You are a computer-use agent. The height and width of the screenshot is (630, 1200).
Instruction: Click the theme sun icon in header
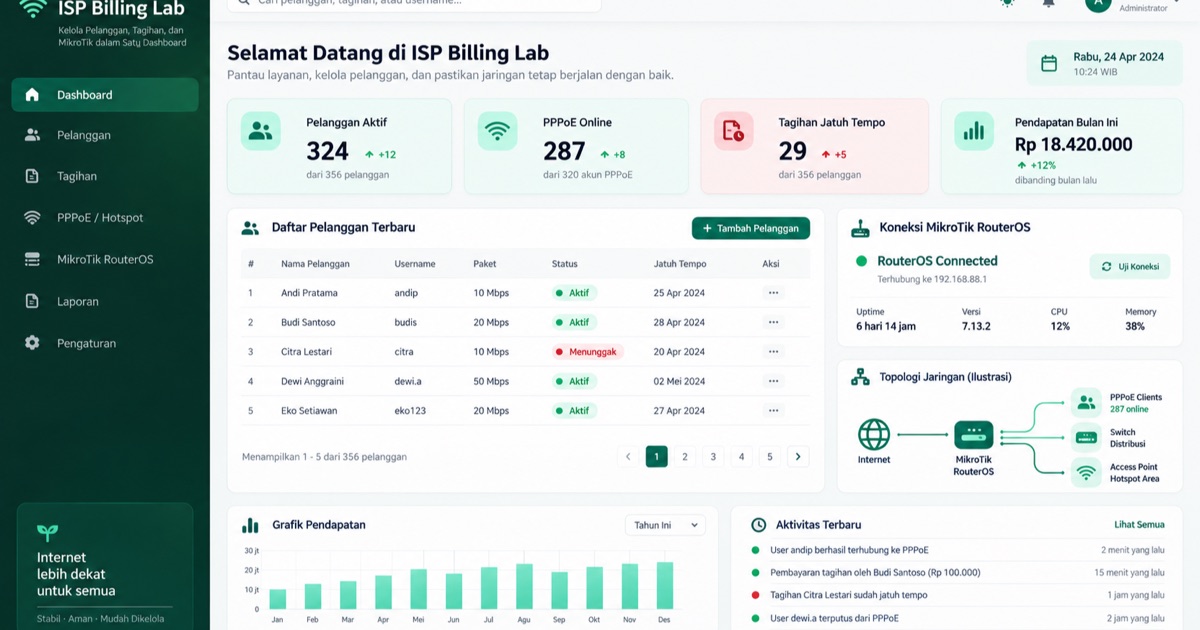tap(1007, 4)
